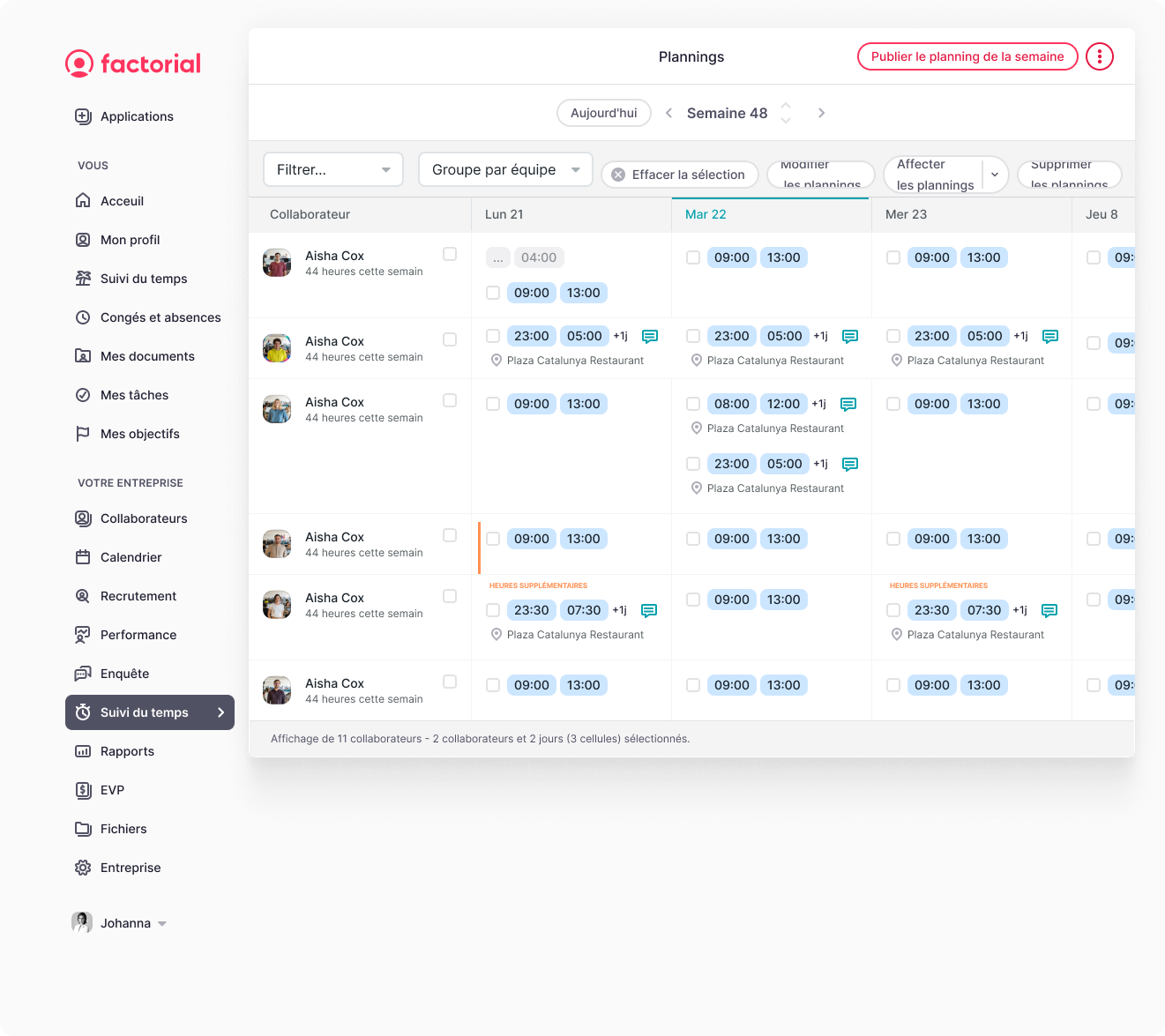Click the Enquête survey icon
This screenshot has height=1036, width=1165.
(x=83, y=674)
